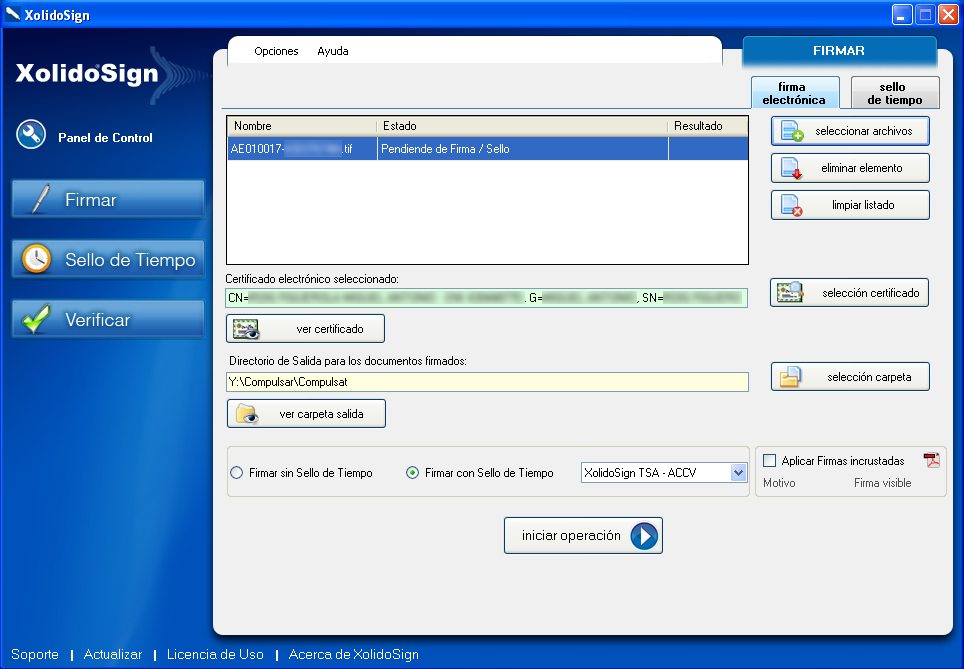Click the Estado column header

pyautogui.click(x=522, y=126)
